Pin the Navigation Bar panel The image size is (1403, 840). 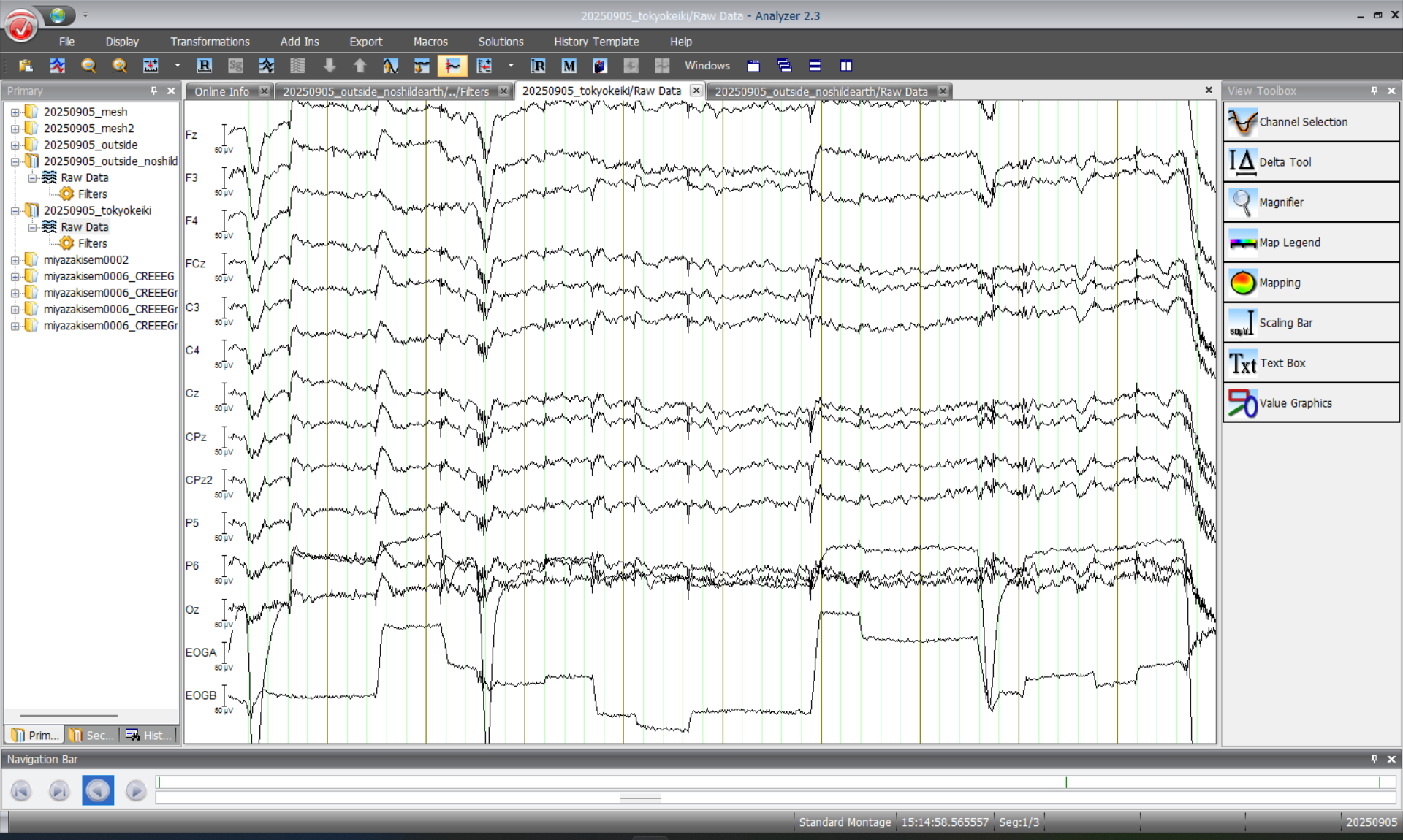coord(1374,759)
